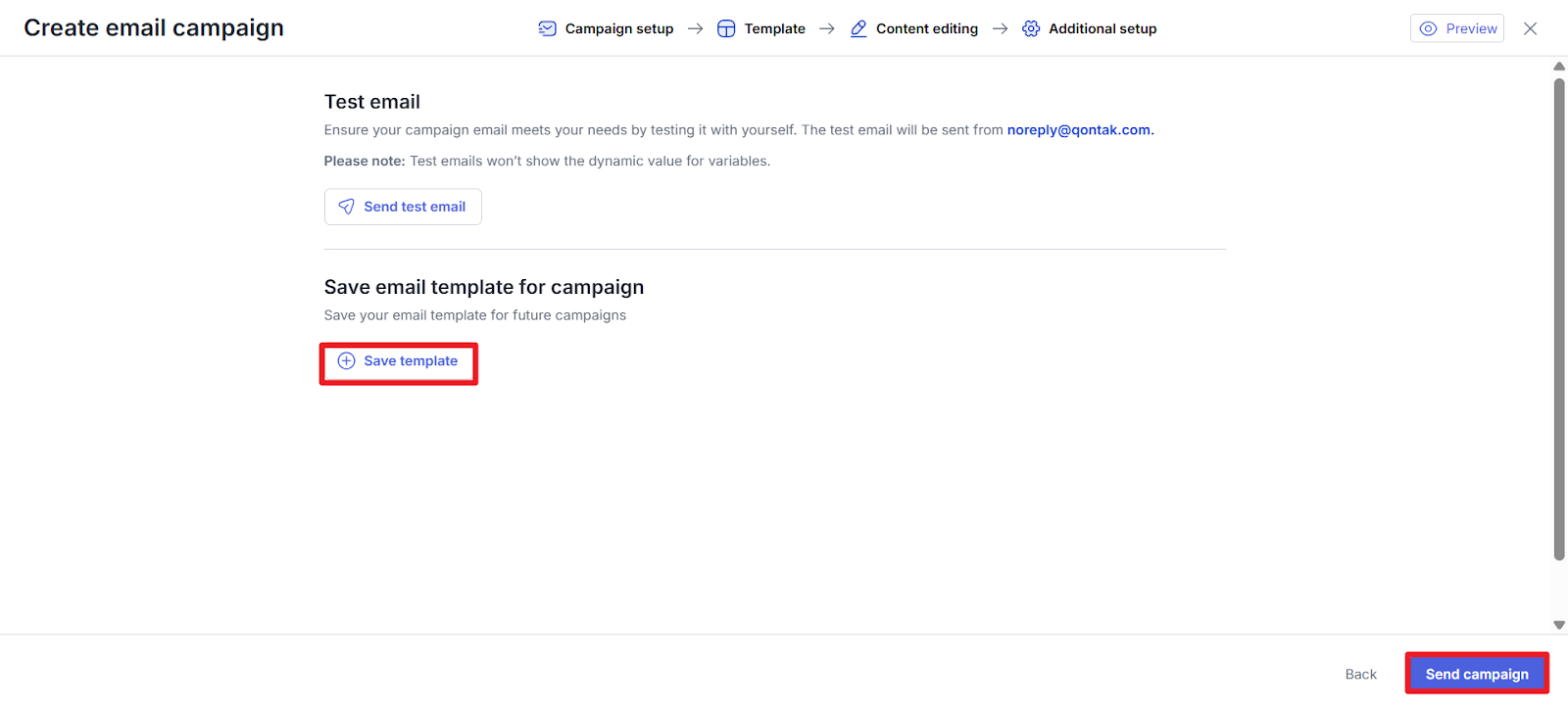Click the Content editing pencil icon

click(x=858, y=28)
